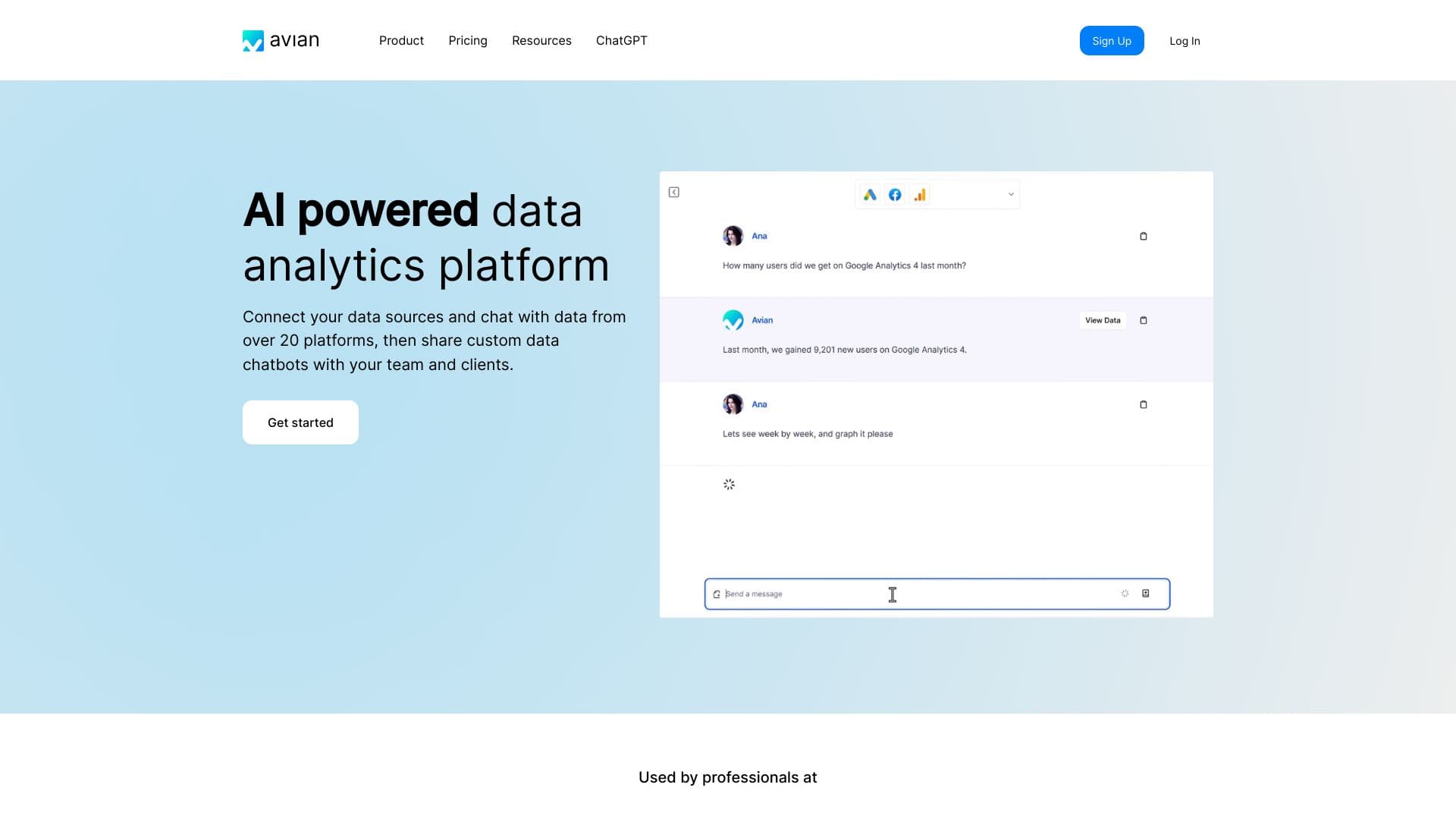1456x819 pixels.
Task: Open the Product menu
Action: click(x=401, y=40)
